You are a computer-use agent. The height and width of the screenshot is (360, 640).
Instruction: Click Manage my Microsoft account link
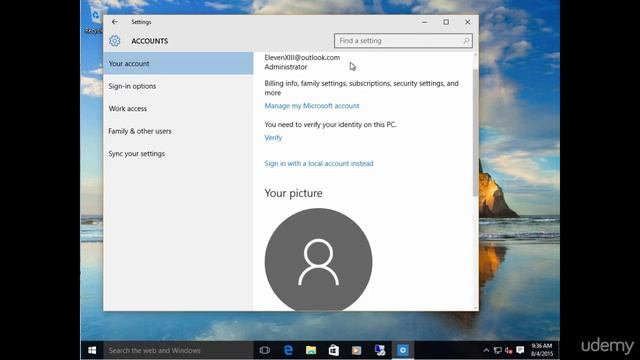click(x=312, y=106)
